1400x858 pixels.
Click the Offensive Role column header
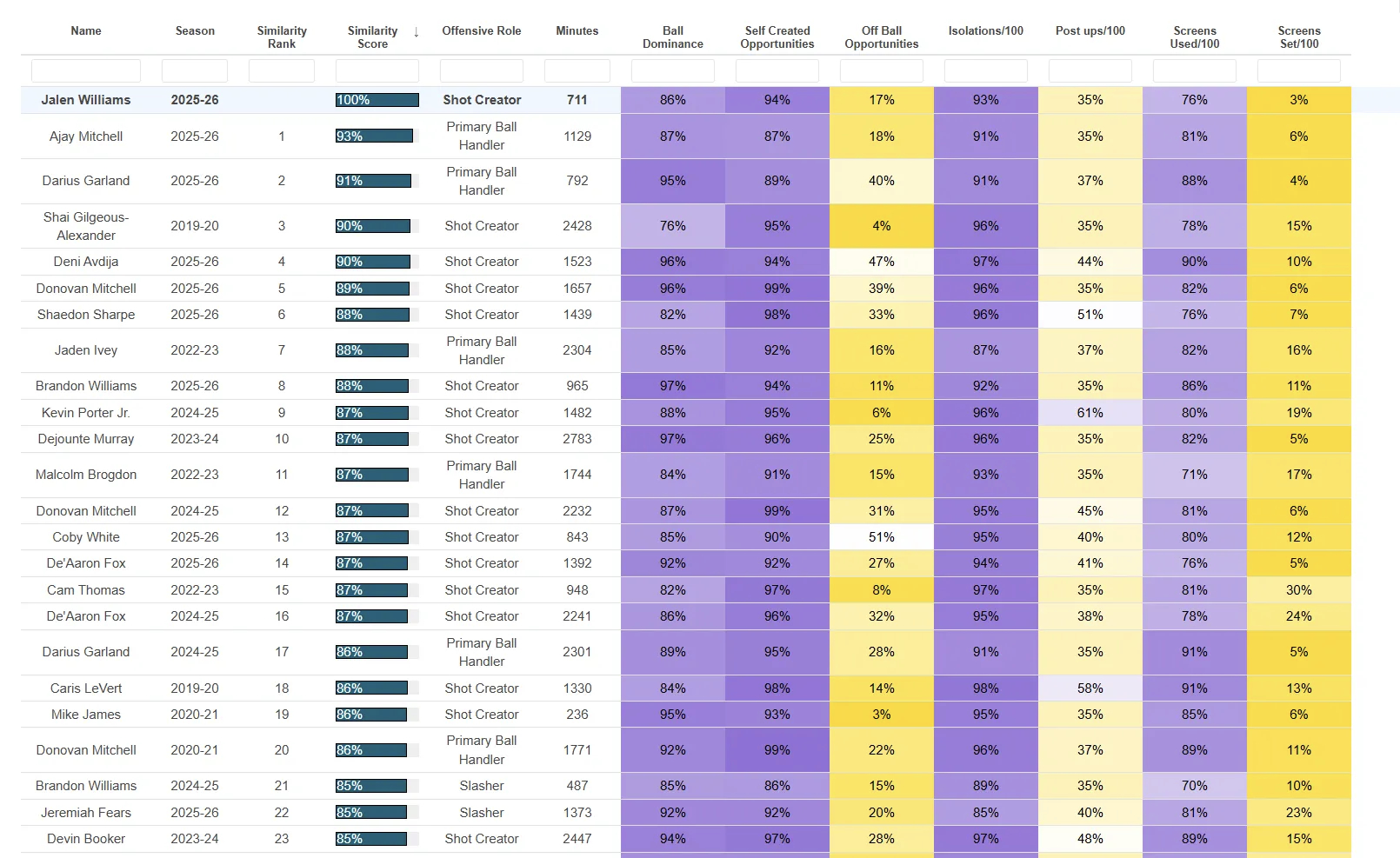[481, 31]
